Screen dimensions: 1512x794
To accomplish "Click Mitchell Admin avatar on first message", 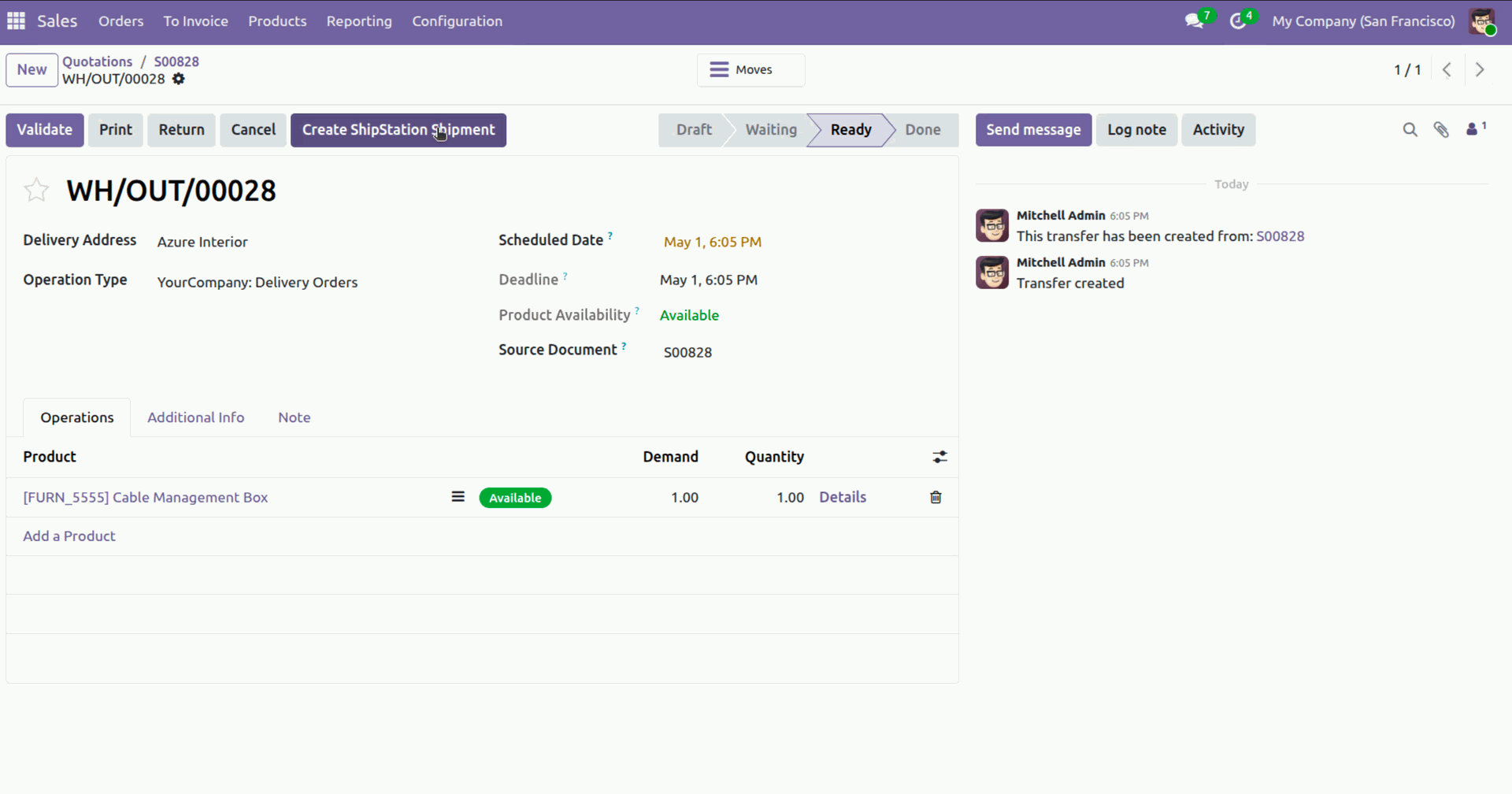I will (992, 225).
